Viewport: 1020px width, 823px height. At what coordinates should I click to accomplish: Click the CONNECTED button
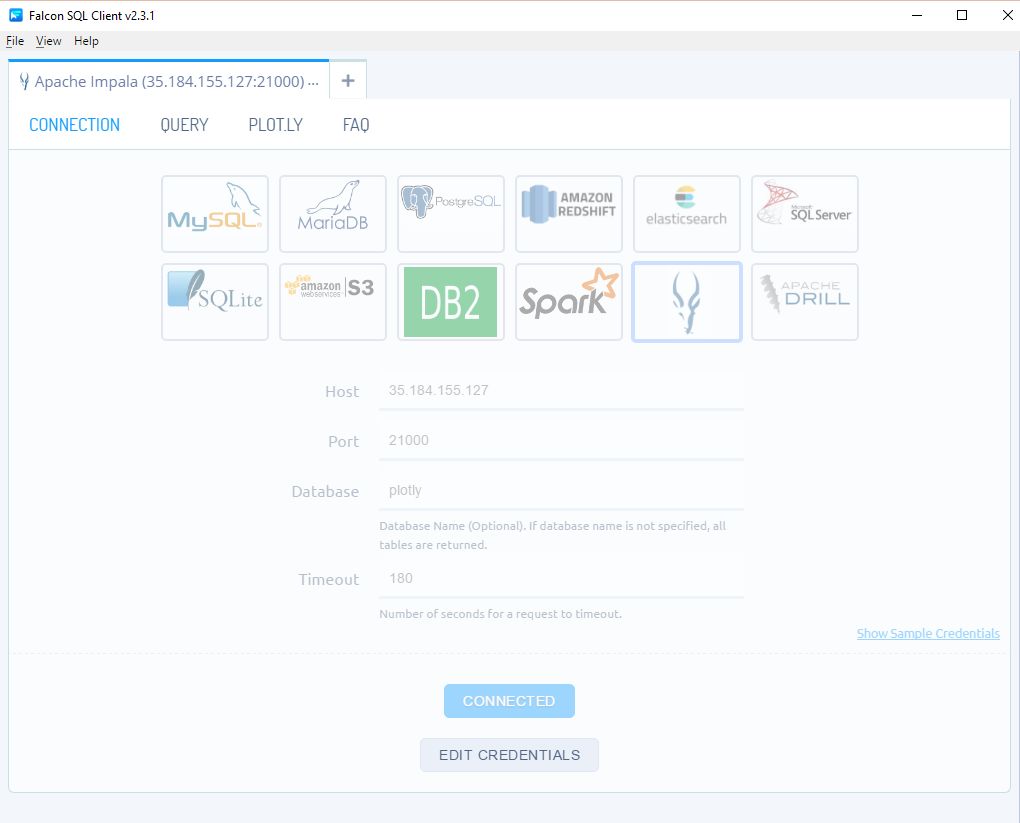click(x=509, y=701)
